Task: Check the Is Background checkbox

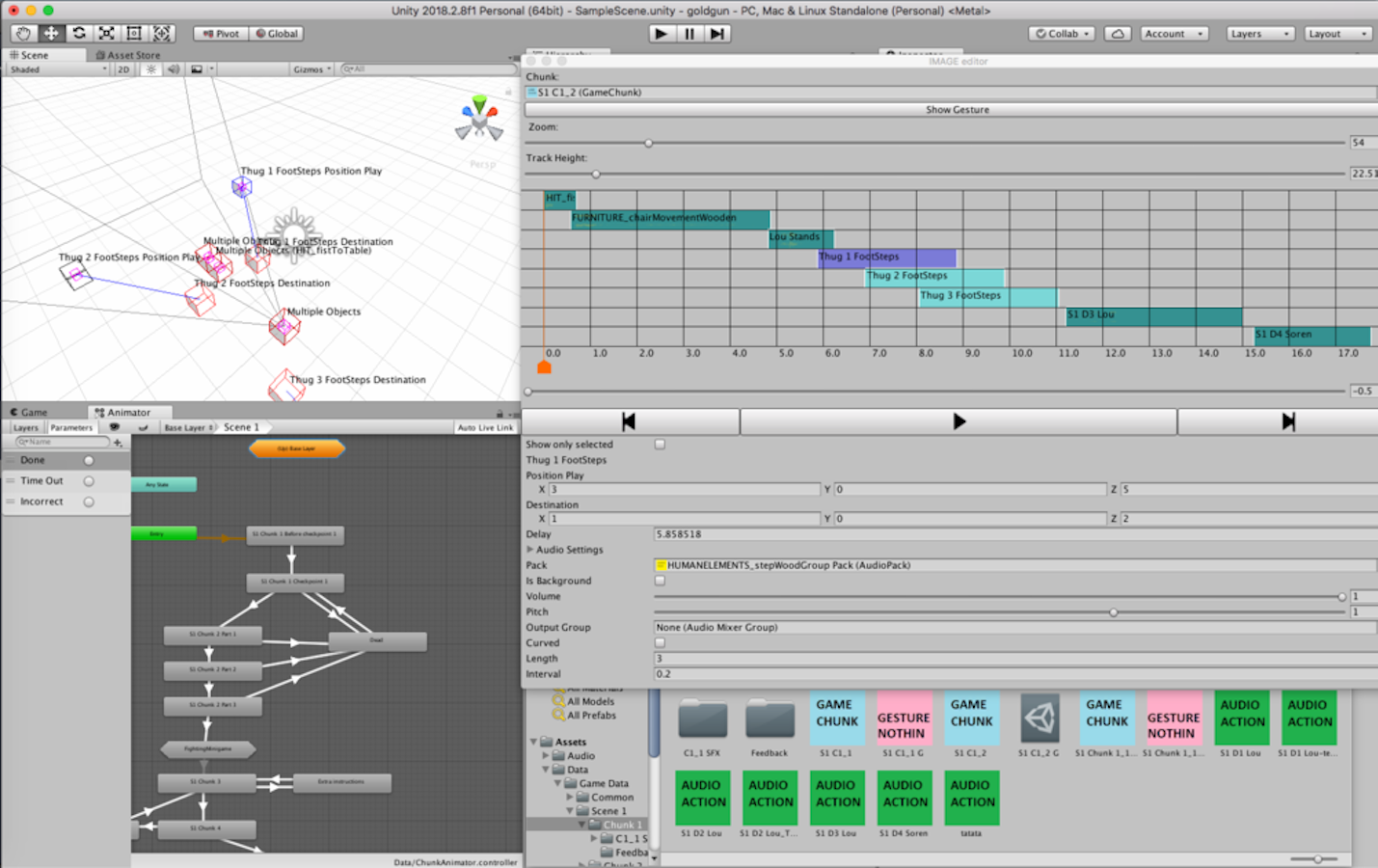Action: point(660,581)
